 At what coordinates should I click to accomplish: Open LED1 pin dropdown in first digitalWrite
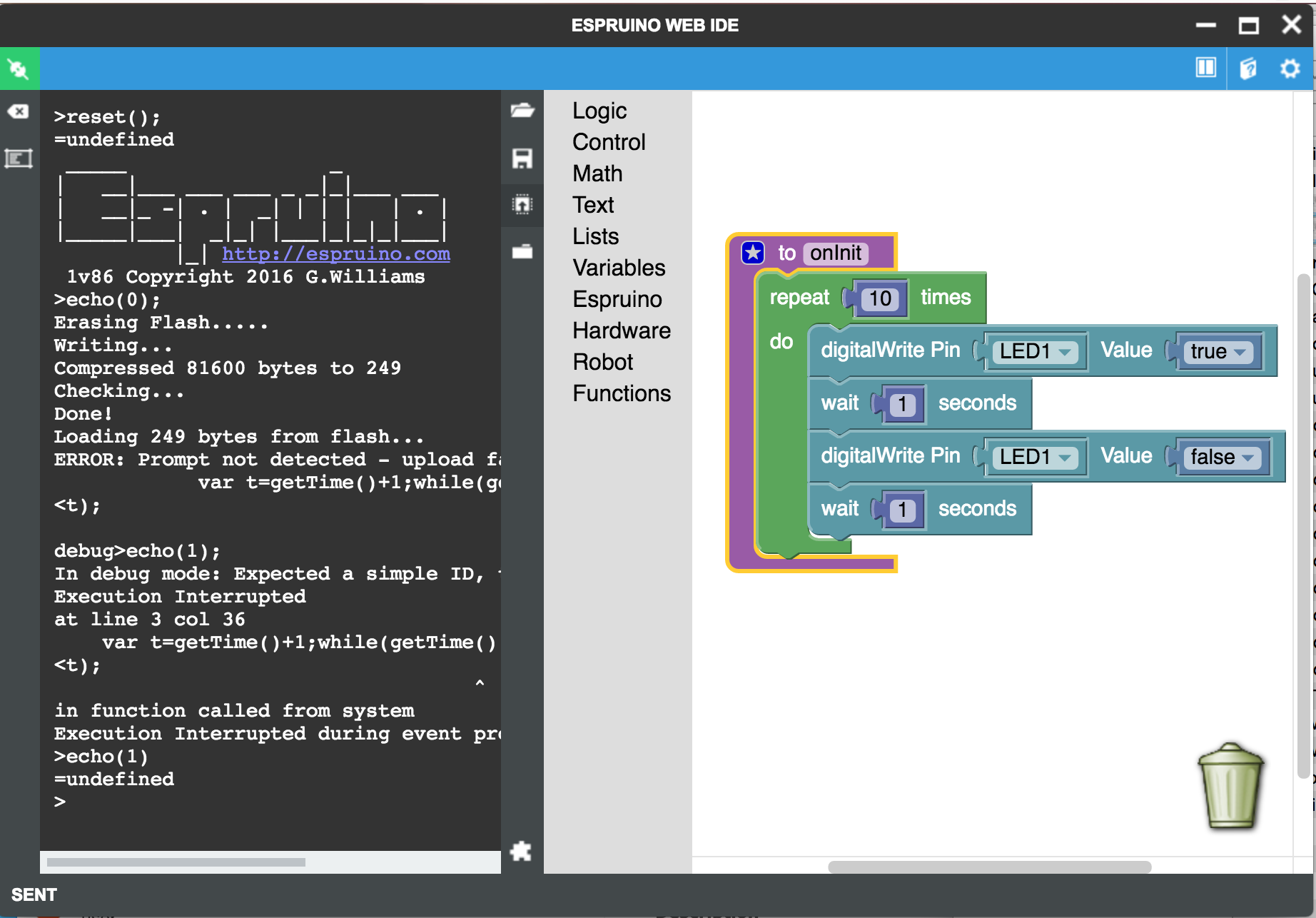tap(1035, 351)
